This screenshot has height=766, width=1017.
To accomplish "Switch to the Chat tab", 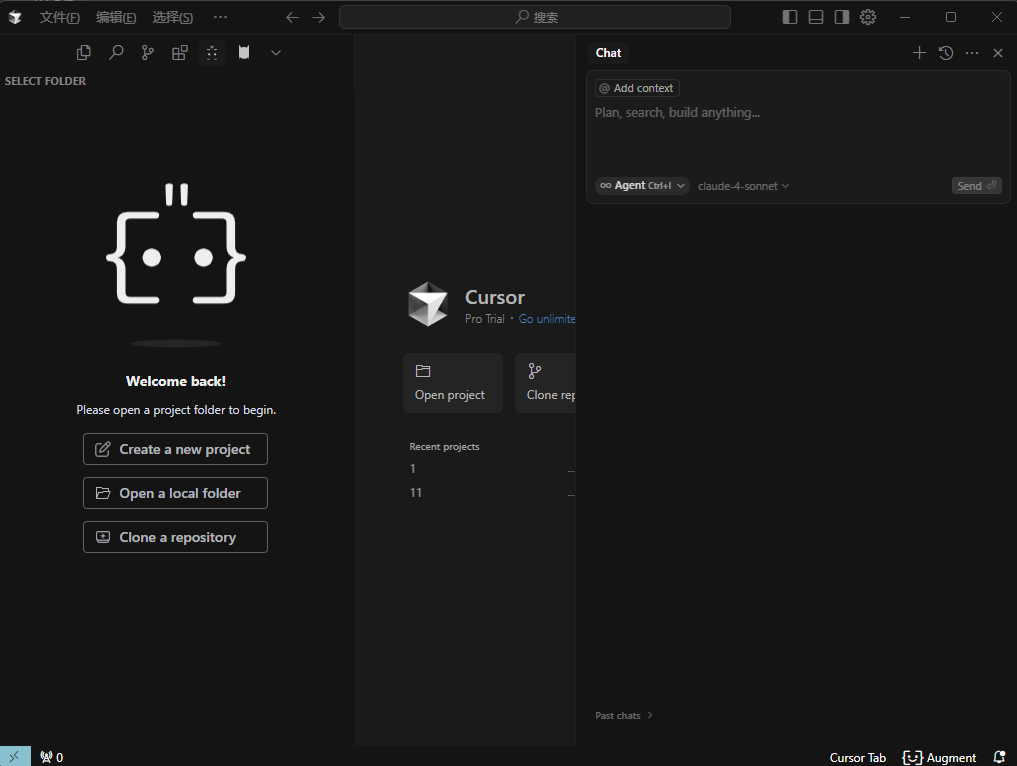I will 608,53.
